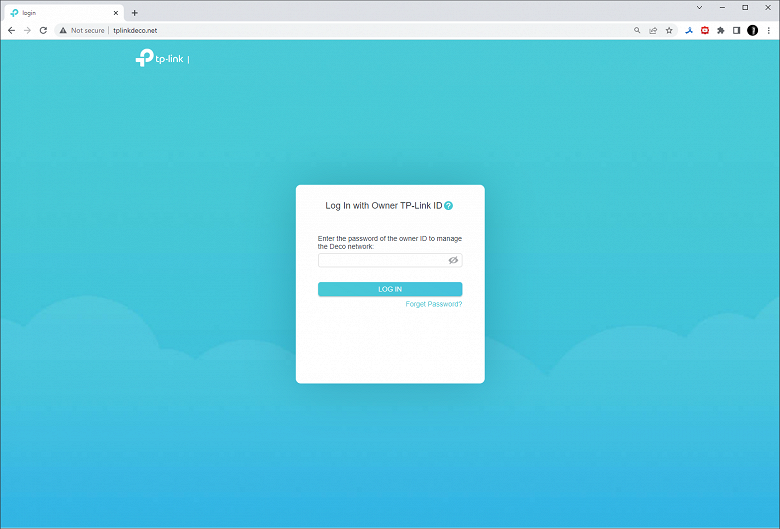Go forward using browser forward arrow

coord(27,30)
